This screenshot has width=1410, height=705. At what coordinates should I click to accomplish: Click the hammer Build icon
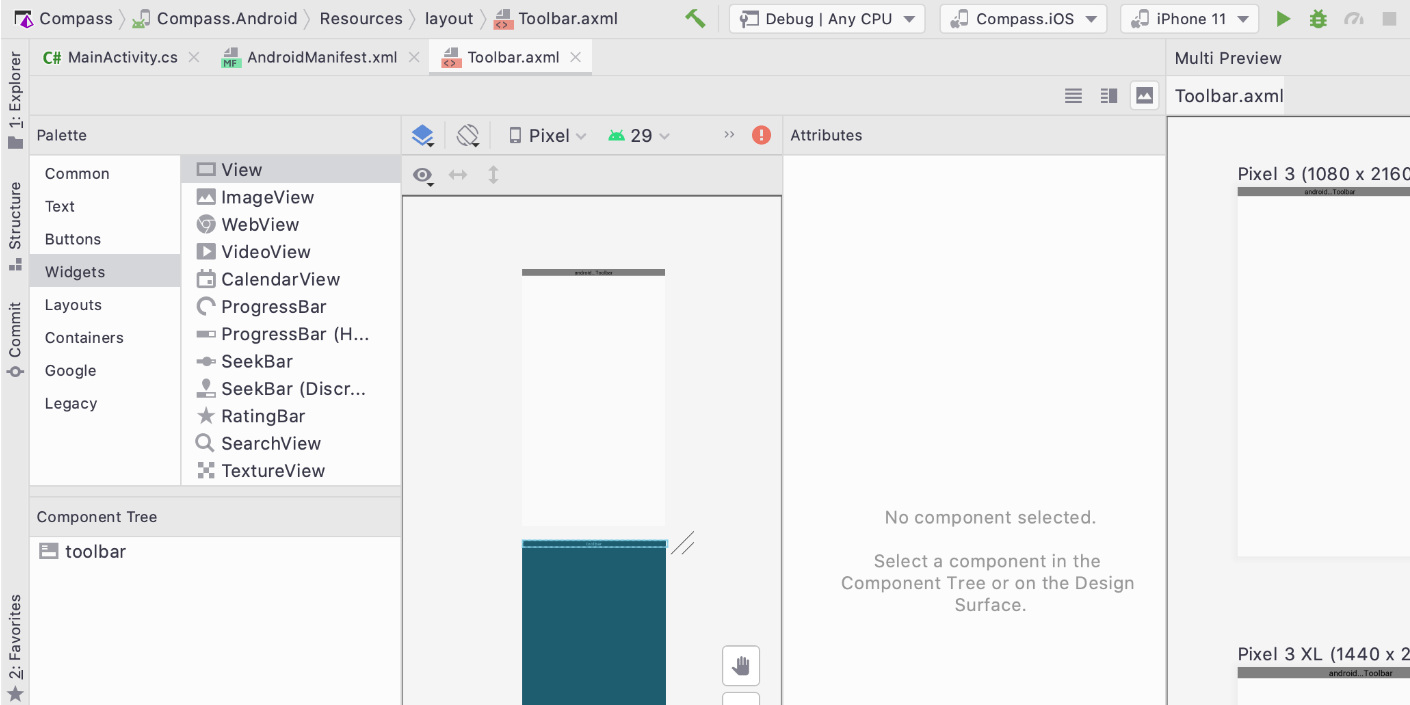(695, 19)
